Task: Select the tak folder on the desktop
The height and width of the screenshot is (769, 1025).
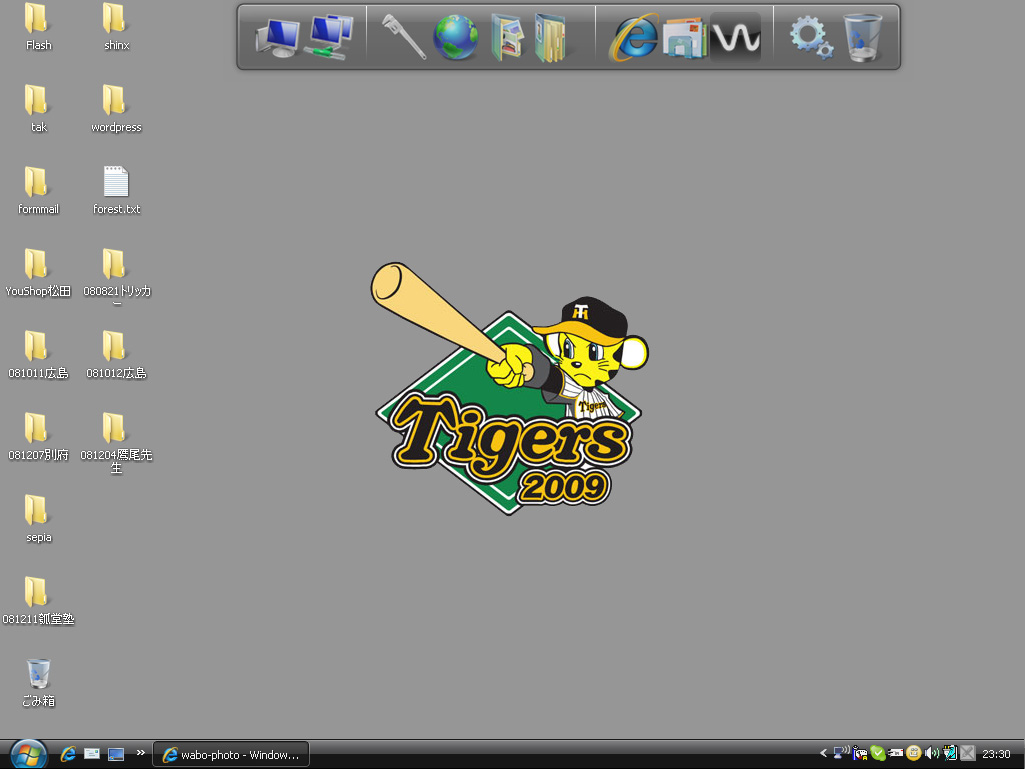Action: pyautogui.click(x=39, y=109)
